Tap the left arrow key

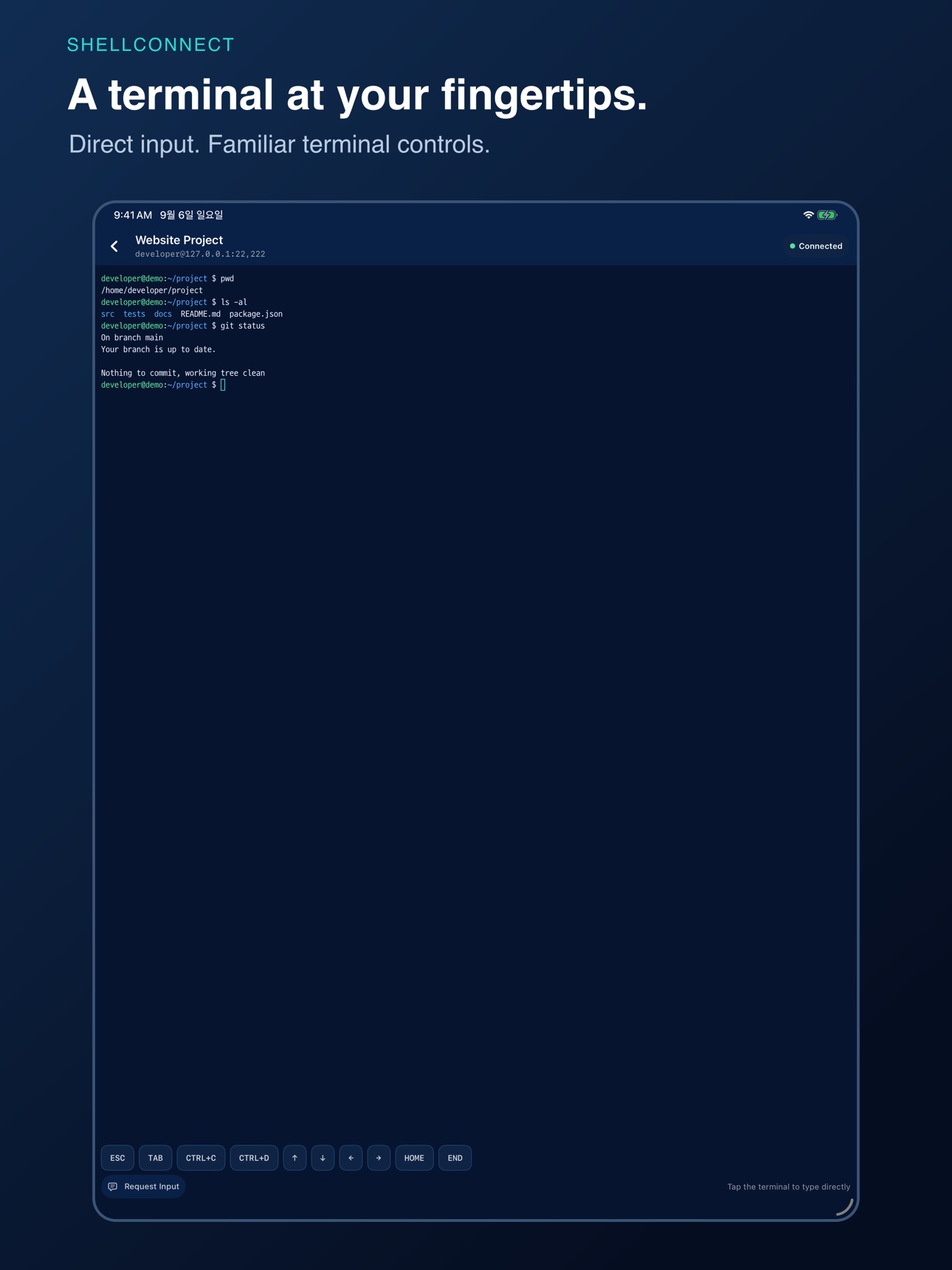[x=351, y=1158]
